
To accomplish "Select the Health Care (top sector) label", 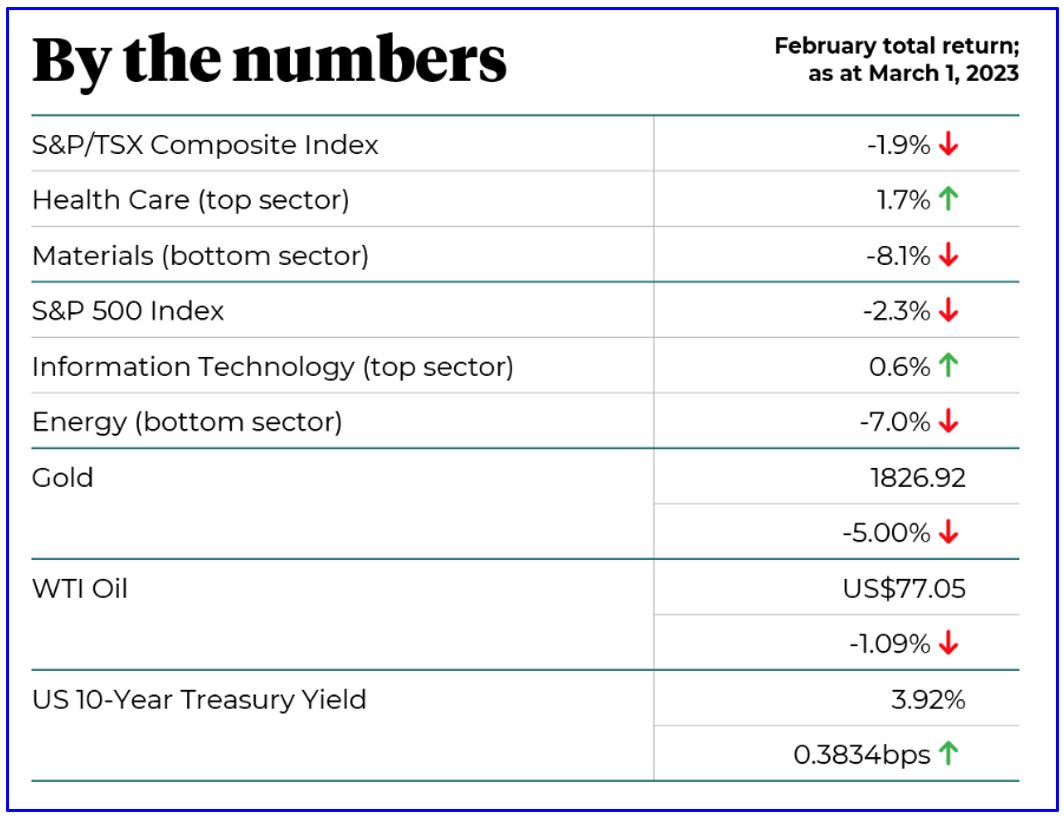I will coord(190,200).
